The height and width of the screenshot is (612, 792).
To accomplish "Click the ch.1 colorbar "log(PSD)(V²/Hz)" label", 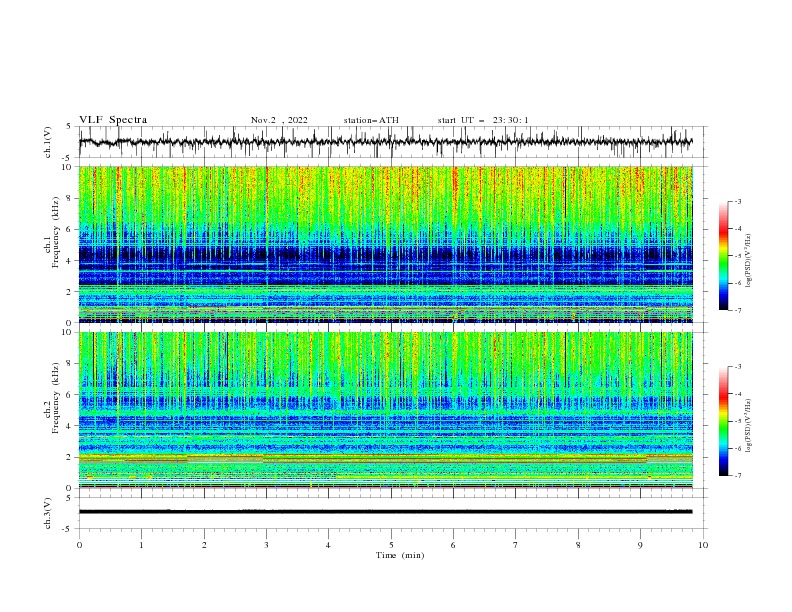I will [748, 261].
